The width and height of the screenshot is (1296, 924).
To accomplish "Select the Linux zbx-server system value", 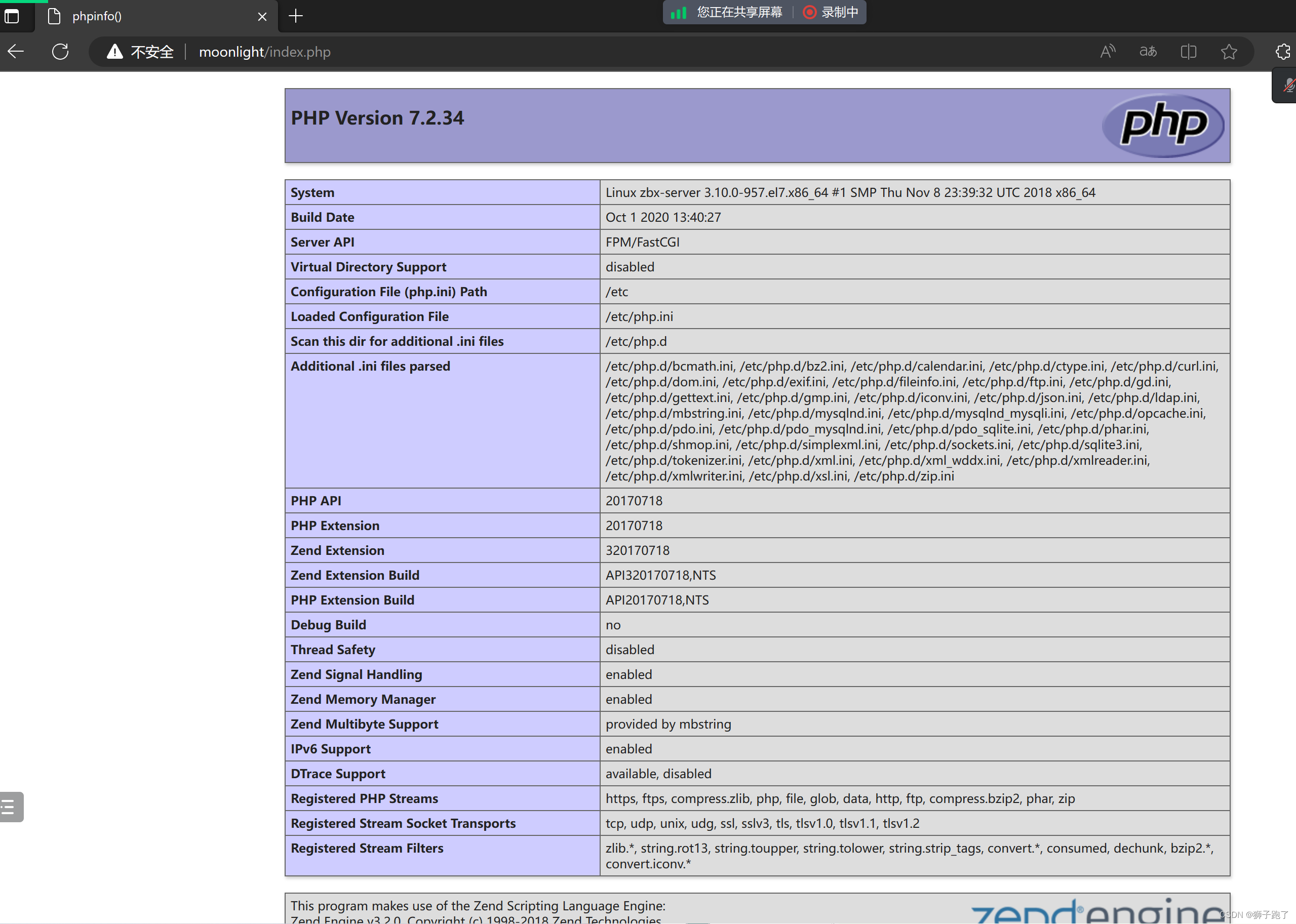I will (x=850, y=192).
